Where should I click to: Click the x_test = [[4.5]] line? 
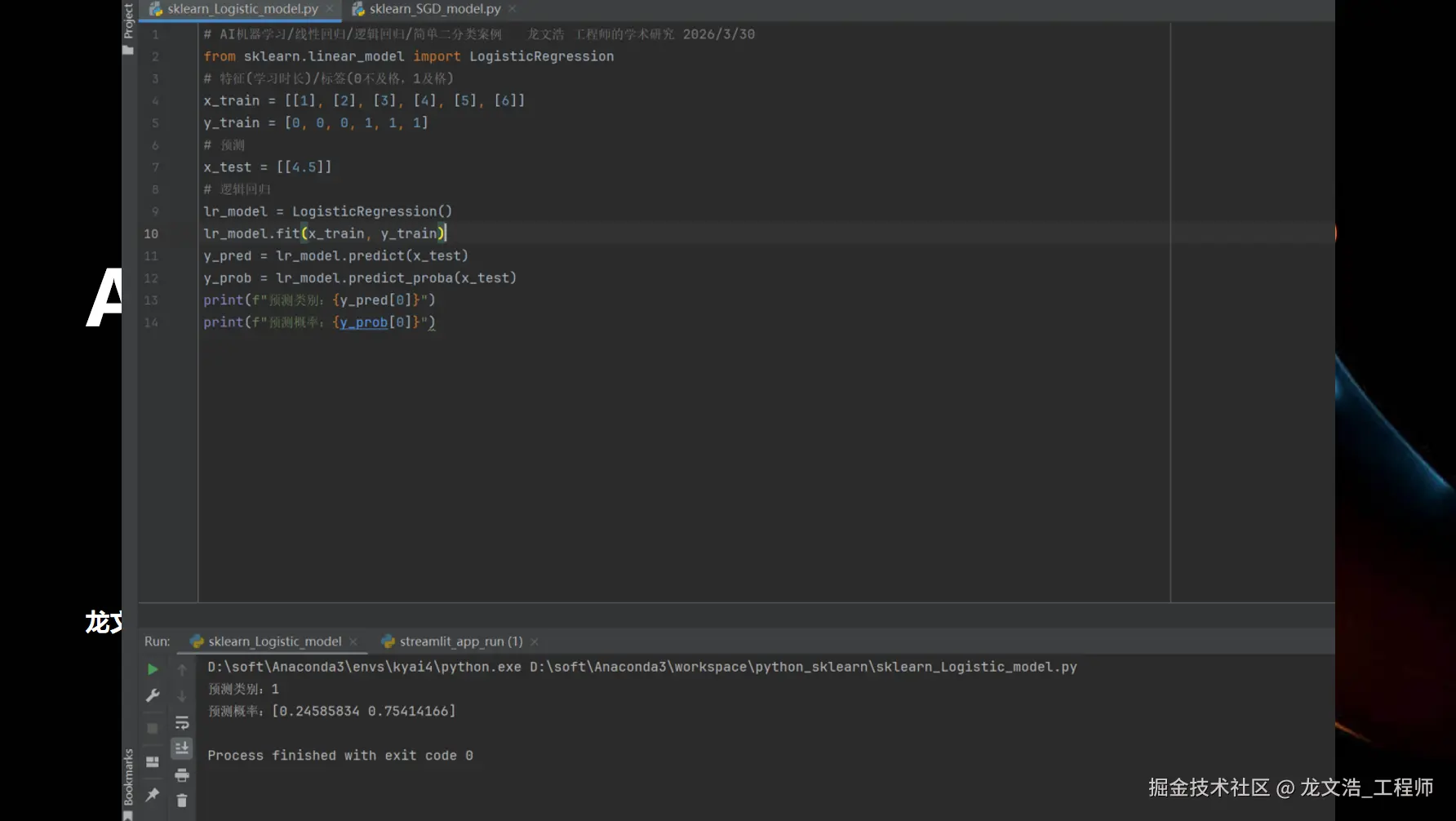[x=268, y=166]
